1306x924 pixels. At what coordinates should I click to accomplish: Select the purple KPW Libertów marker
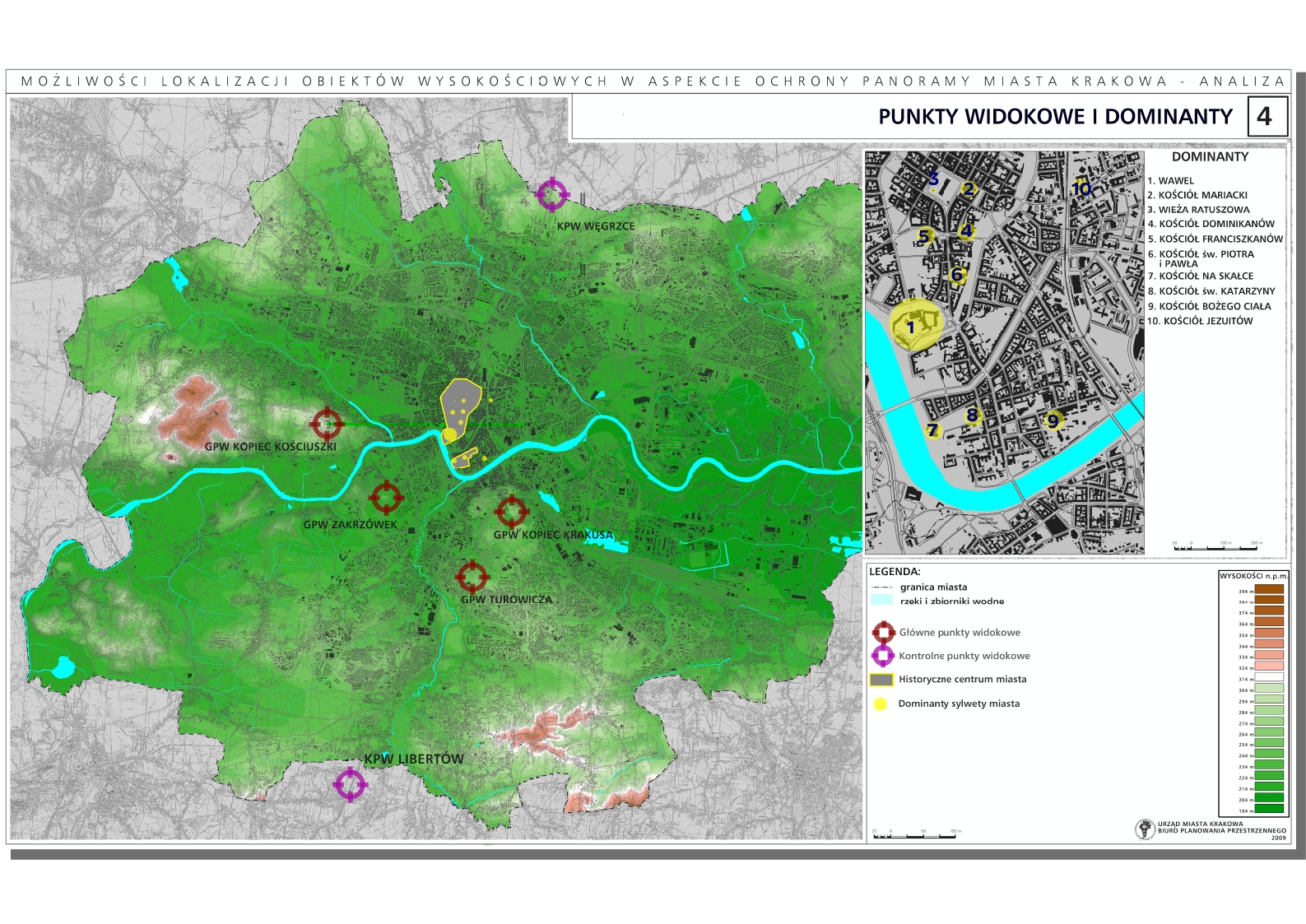(x=350, y=784)
